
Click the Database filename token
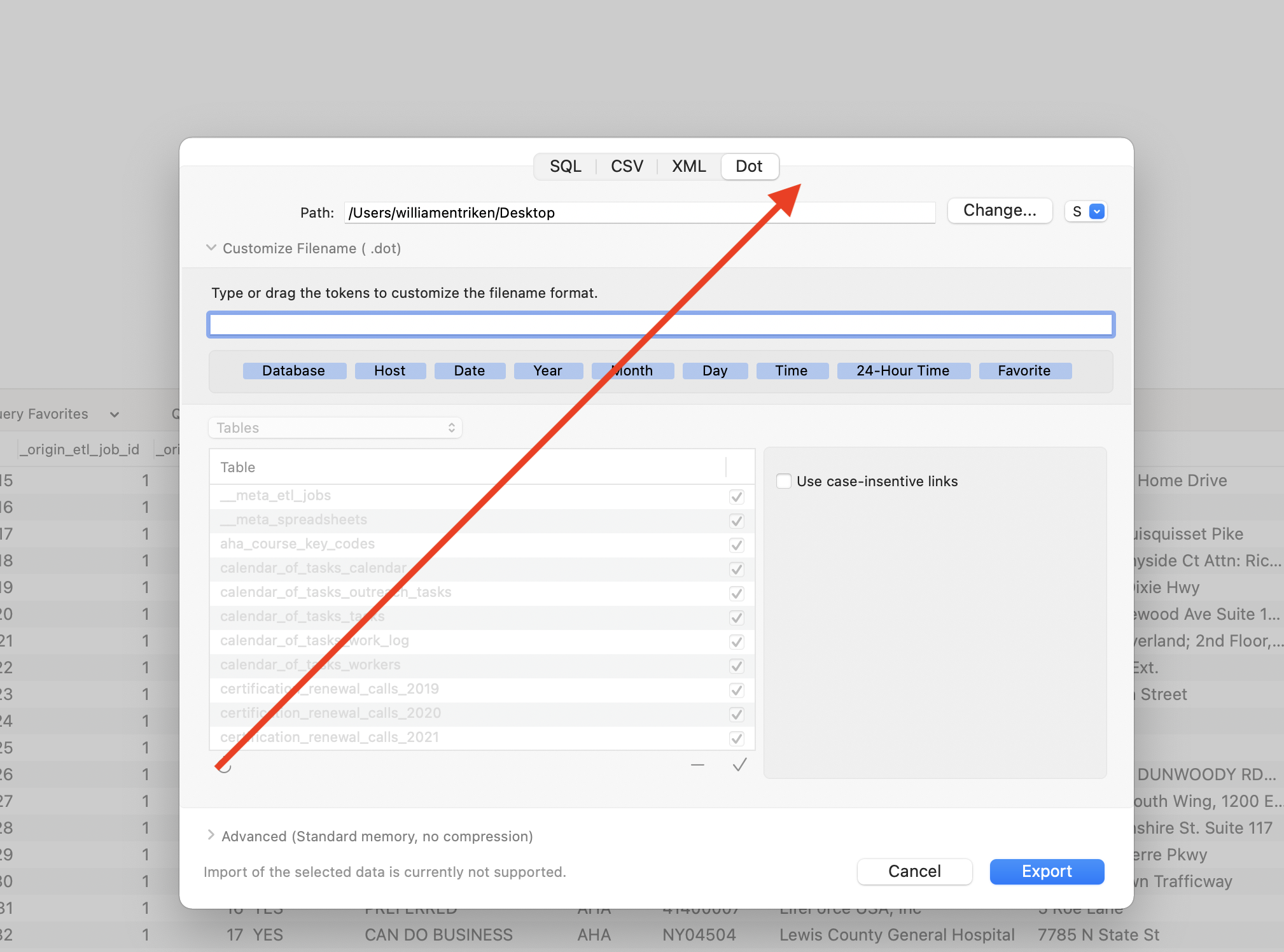point(293,370)
